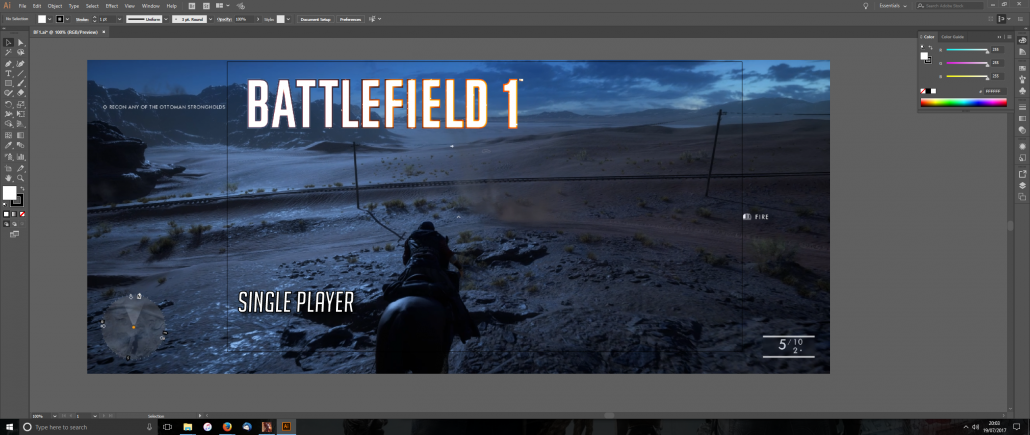Choose the Scale tool
1030x435 pixels.
20,104
